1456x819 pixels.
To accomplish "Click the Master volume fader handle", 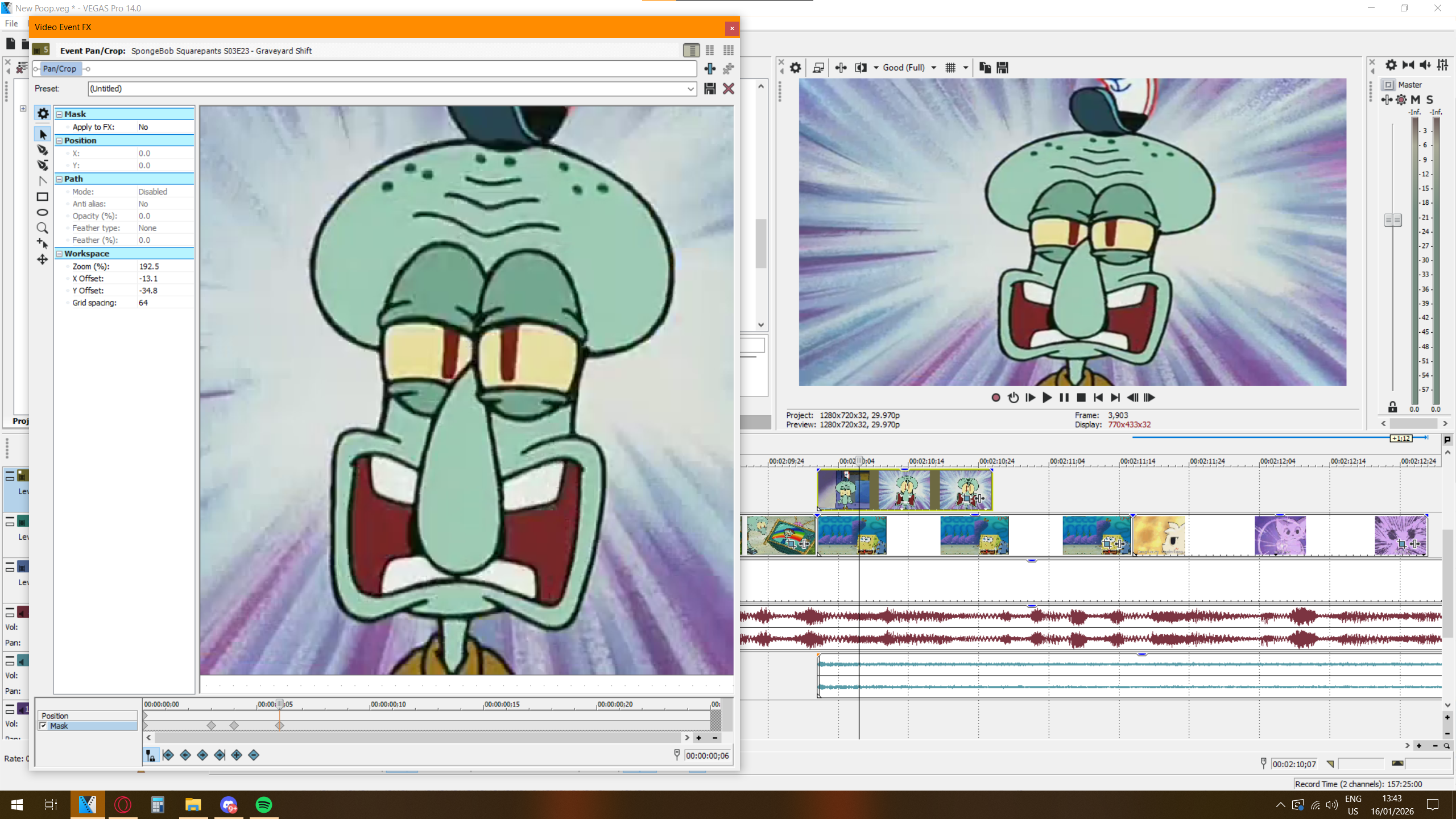I will (x=1392, y=220).
